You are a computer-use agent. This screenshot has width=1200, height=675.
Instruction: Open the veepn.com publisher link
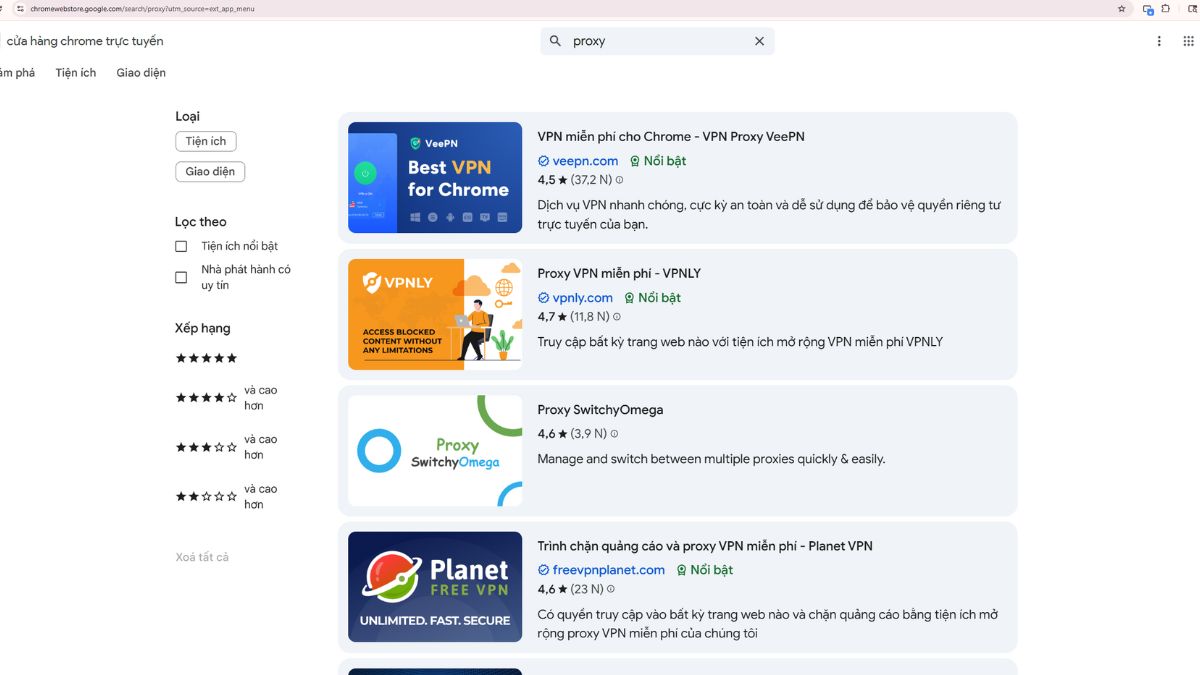tap(585, 161)
